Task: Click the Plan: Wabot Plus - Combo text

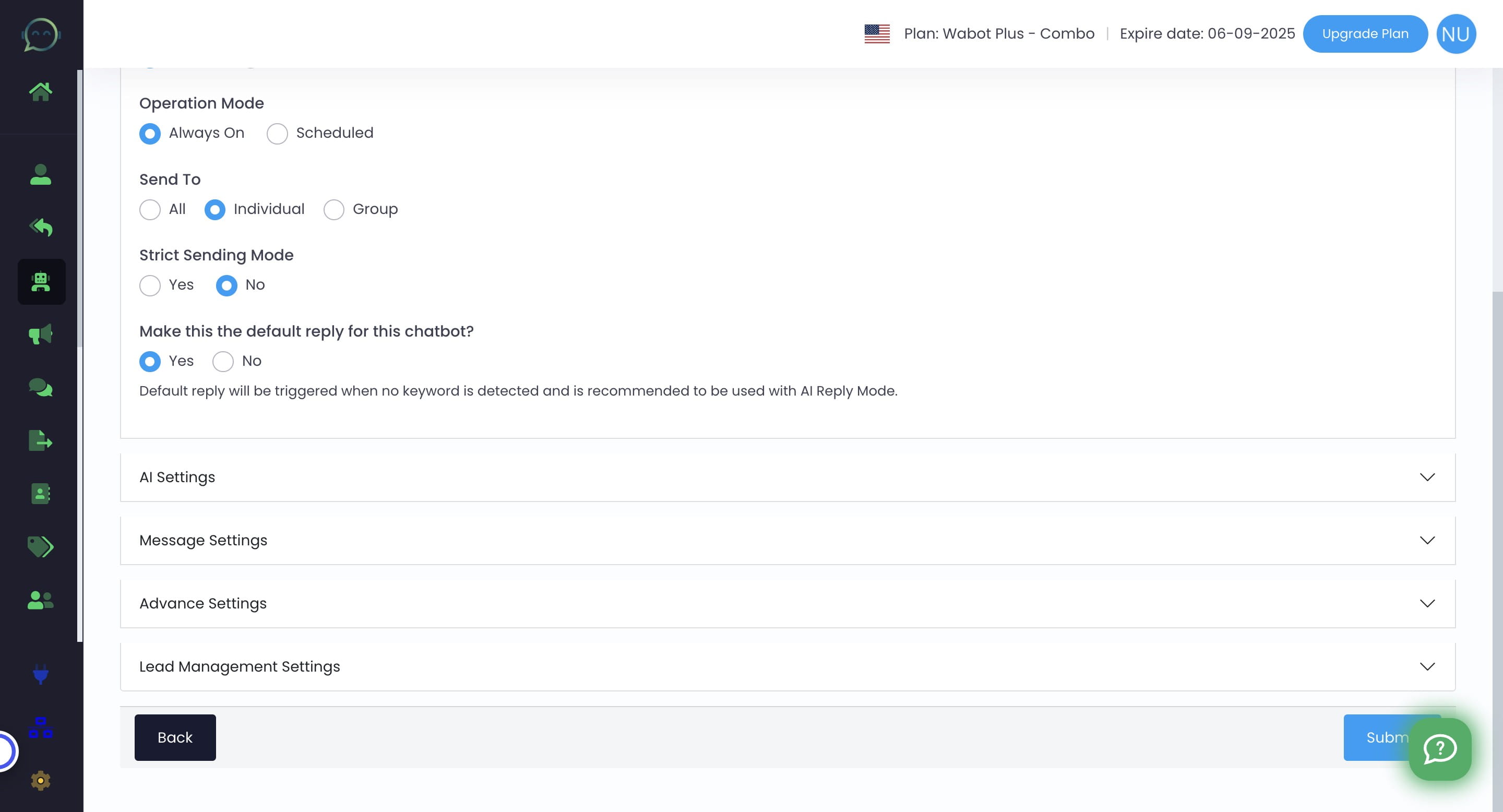Action: point(999,34)
